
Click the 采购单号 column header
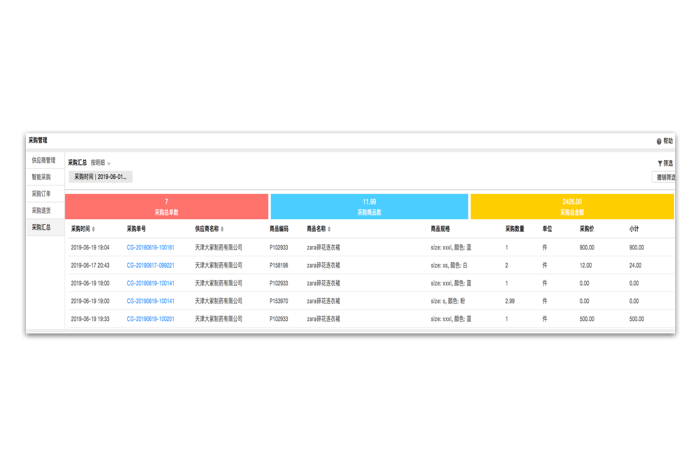[136, 229]
